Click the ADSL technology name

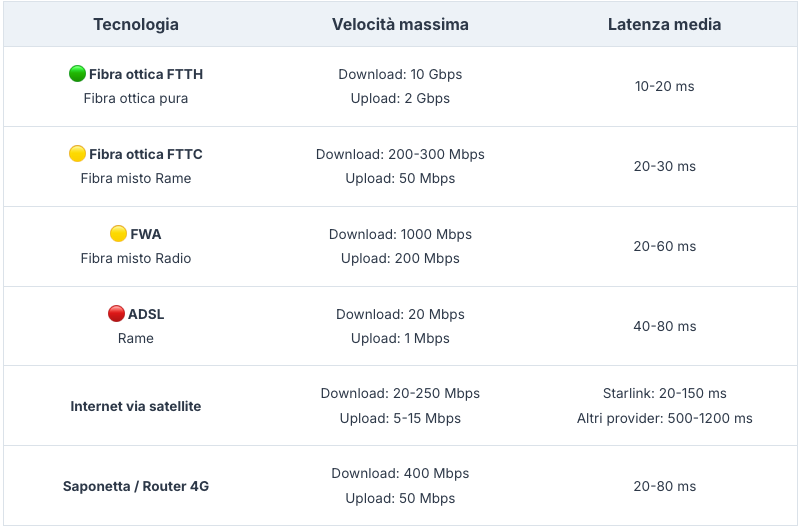146,314
